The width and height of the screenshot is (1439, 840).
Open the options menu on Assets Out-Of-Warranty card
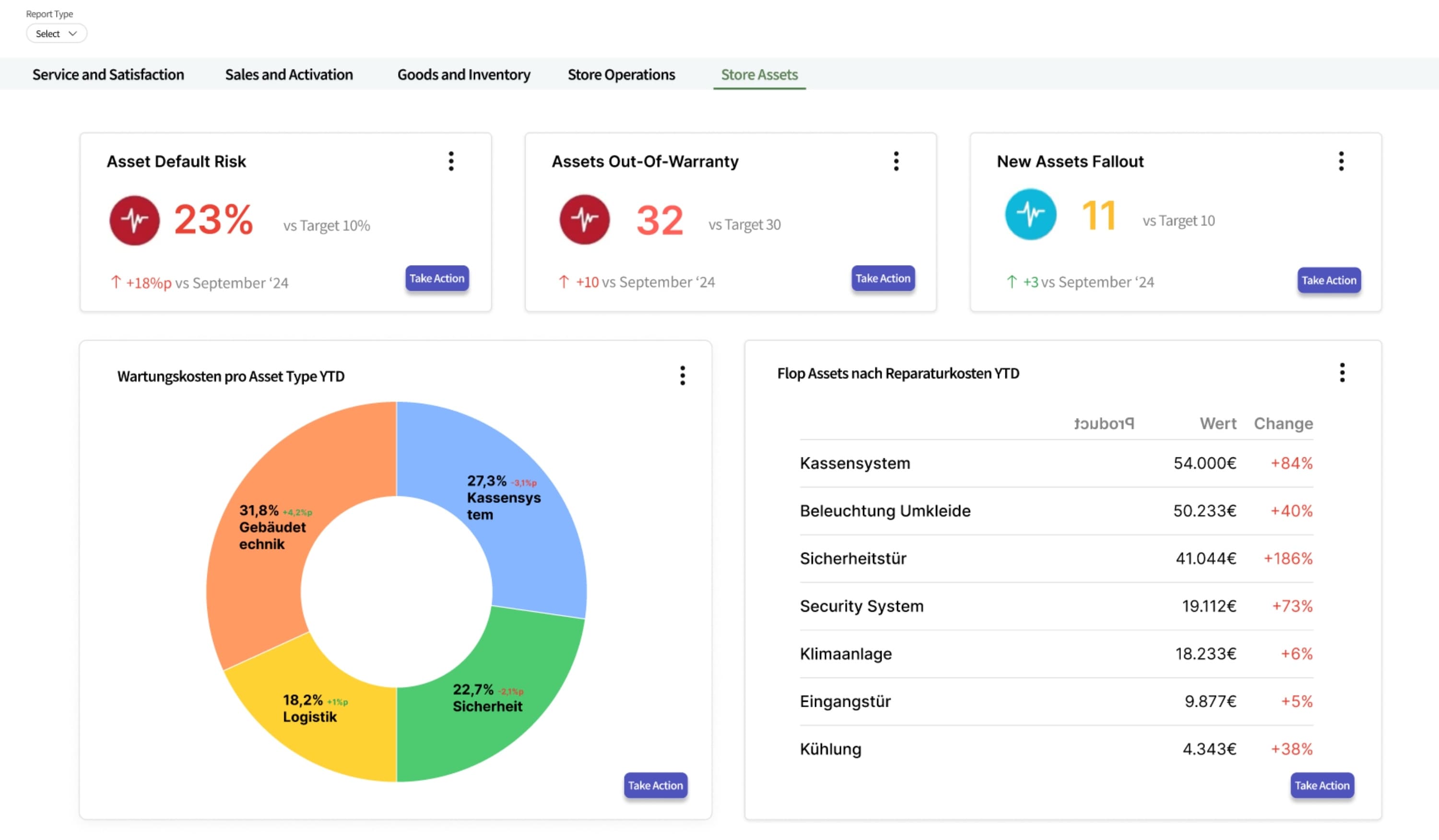[896, 162]
